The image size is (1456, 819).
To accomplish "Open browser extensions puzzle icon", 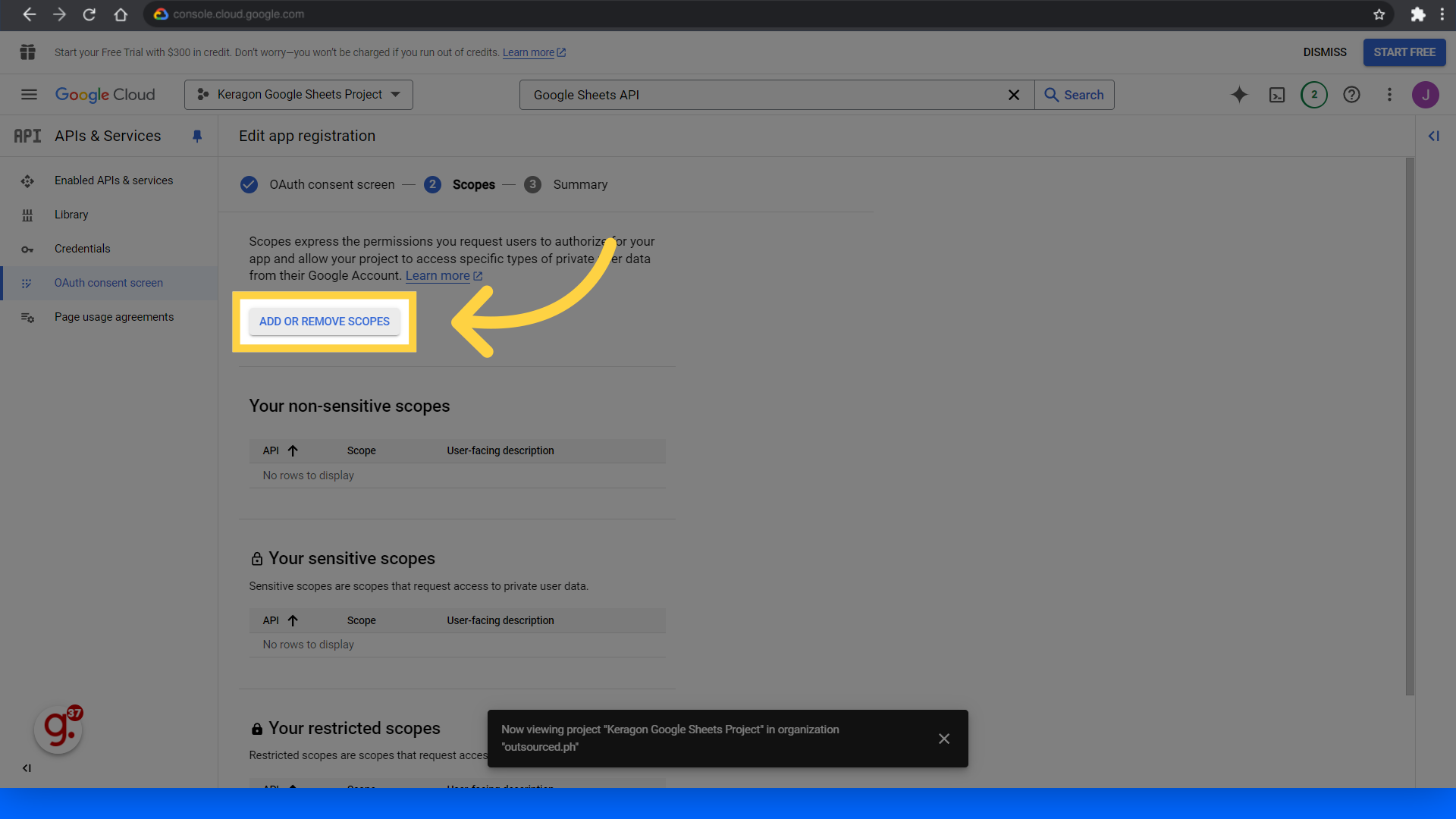I will coord(1417,14).
